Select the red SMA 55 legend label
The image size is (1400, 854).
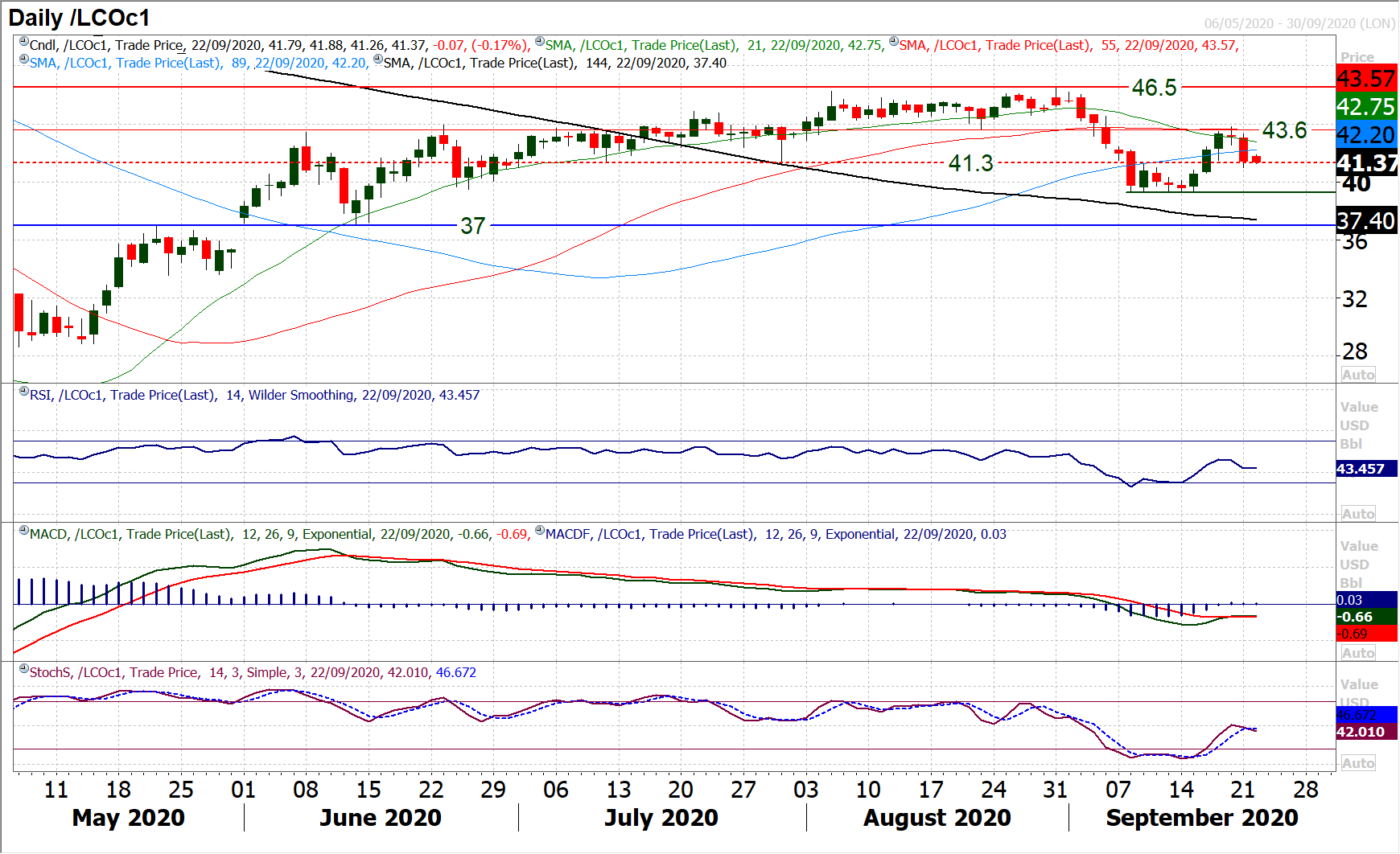coord(1069,45)
